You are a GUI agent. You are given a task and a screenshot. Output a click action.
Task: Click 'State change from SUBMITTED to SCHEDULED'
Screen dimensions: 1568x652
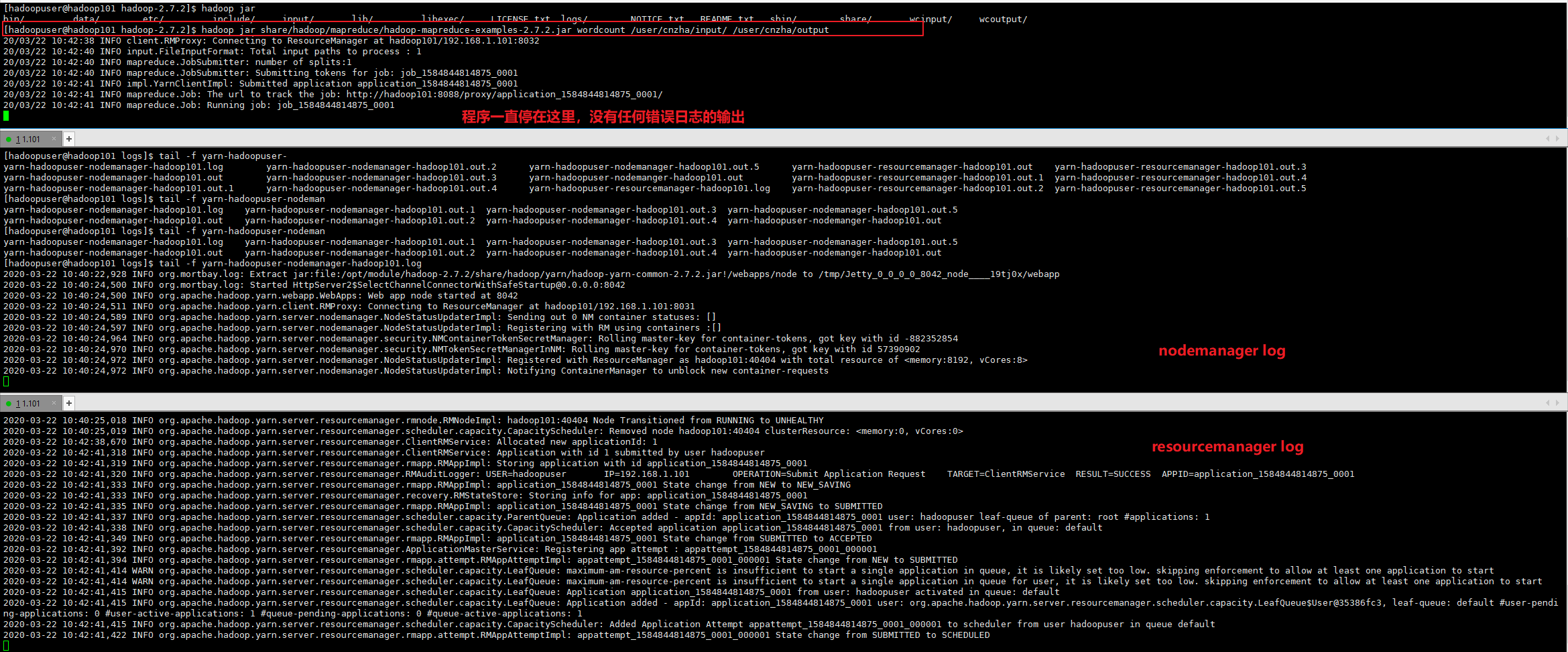click(883, 635)
